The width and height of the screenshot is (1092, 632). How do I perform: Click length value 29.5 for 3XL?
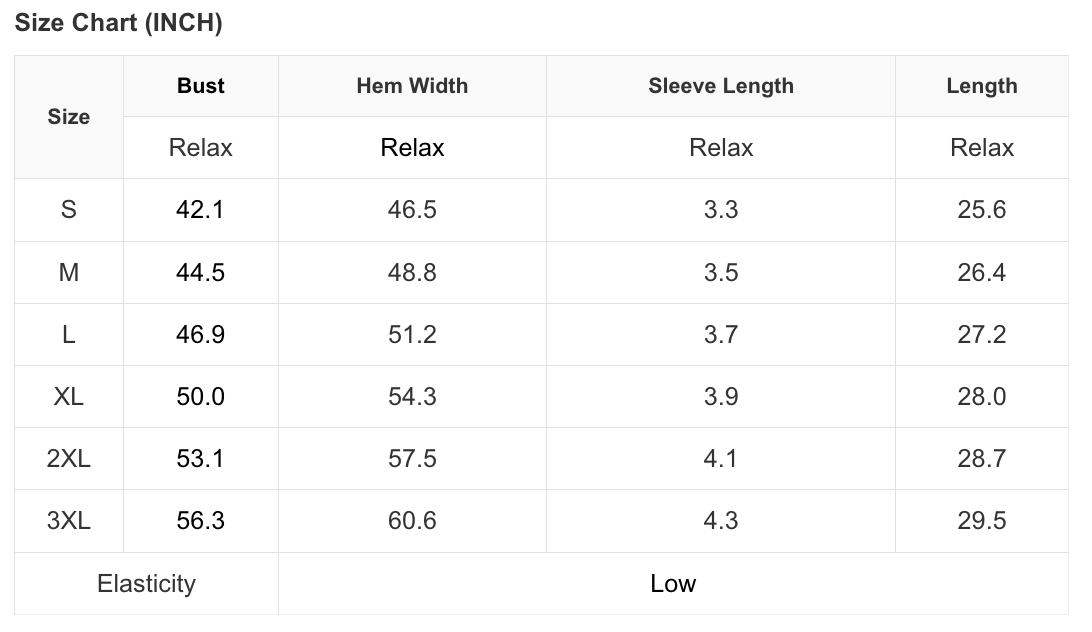(982, 521)
